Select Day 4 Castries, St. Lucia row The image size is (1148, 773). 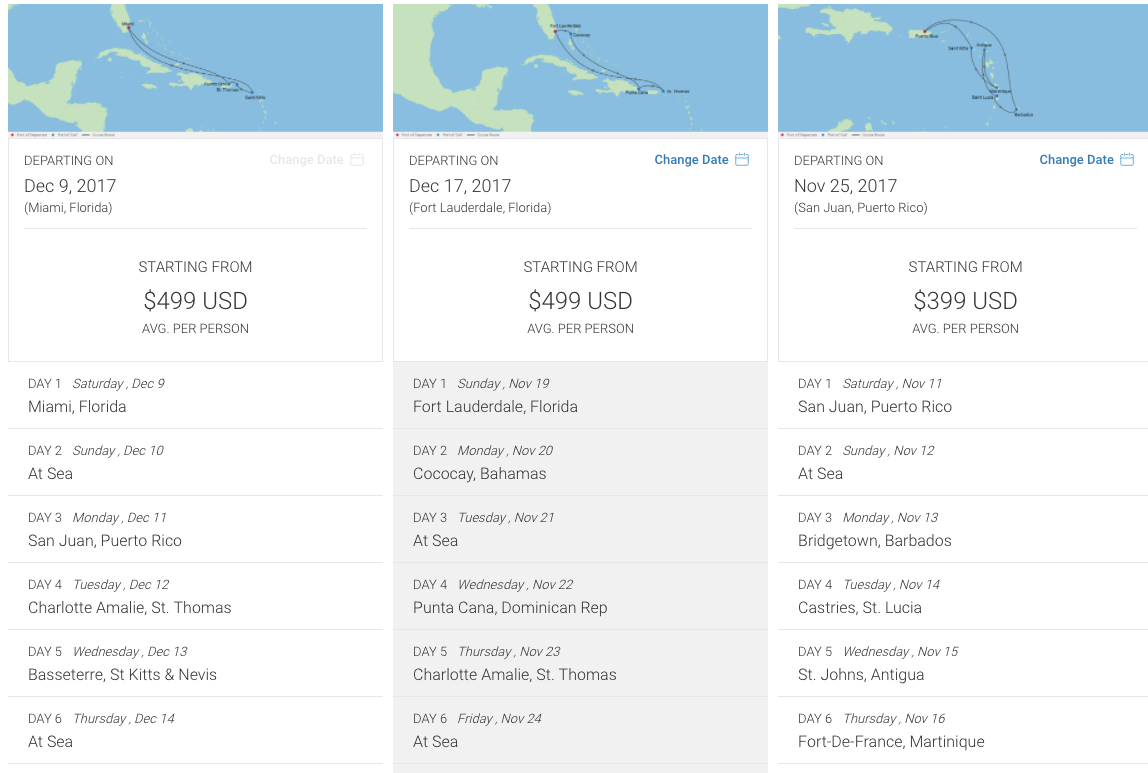click(963, 596)
